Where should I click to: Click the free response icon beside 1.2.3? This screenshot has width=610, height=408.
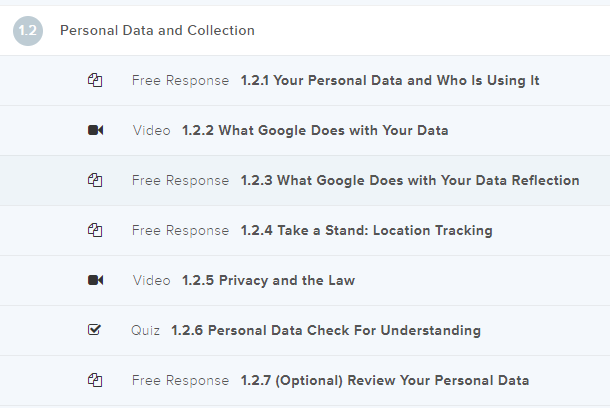click(x=95, y=180)
